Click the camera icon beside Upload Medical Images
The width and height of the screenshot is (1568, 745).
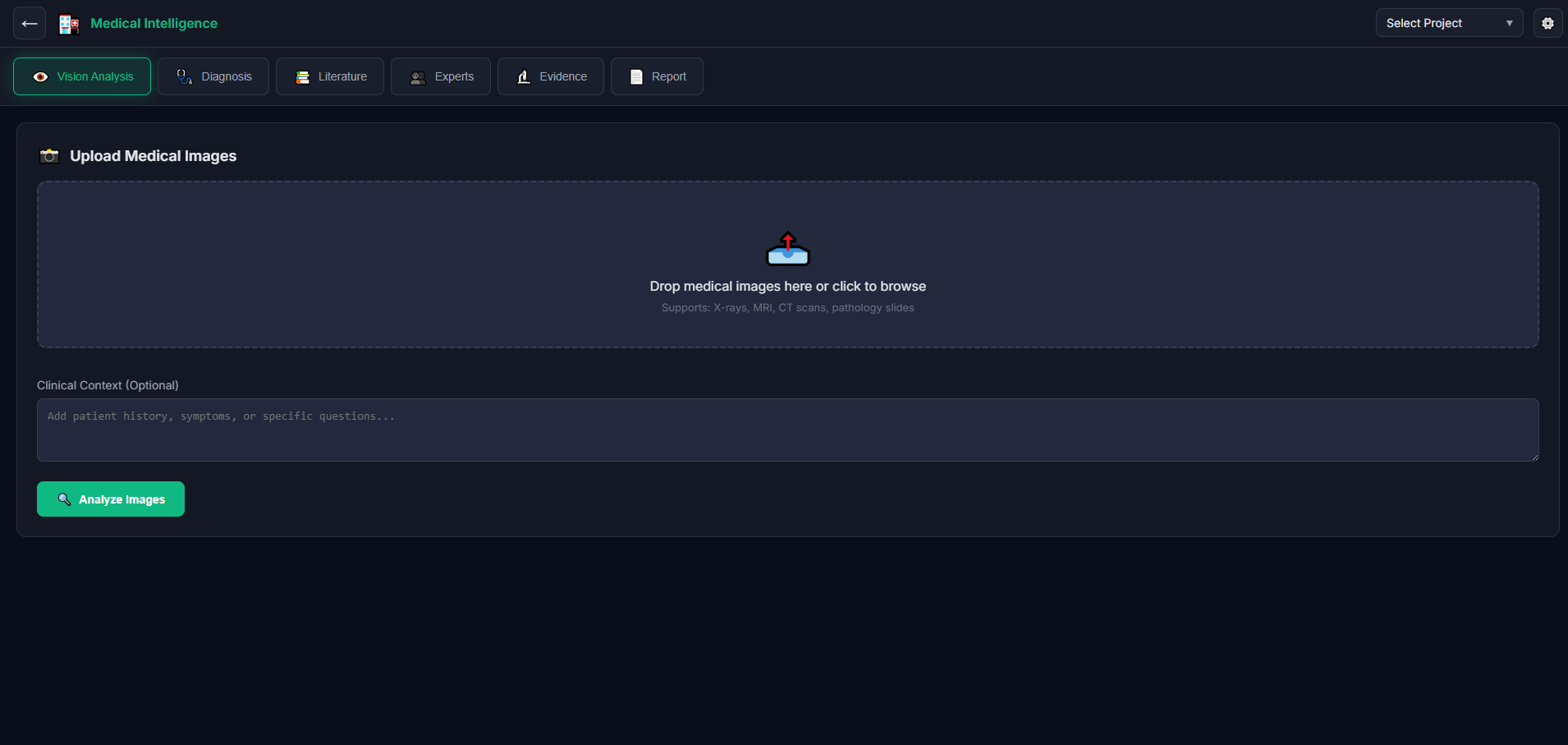pyautogui.click(x=50, y=156)
